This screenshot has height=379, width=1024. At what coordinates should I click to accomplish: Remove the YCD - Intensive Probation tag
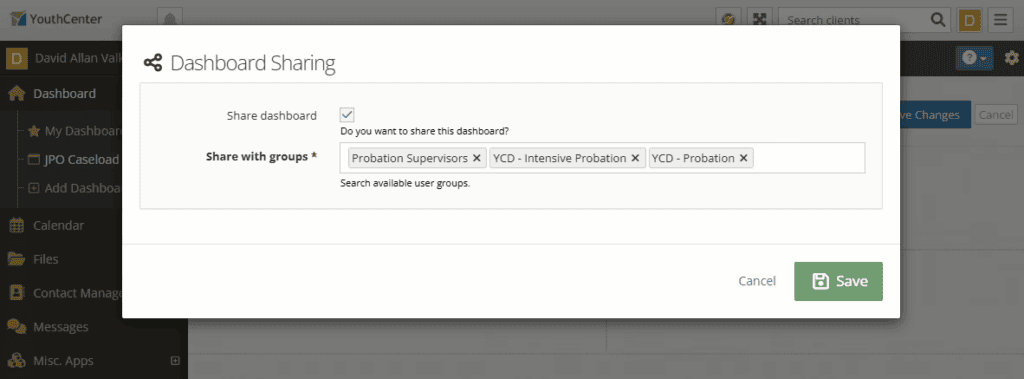[x=635, y=158]
